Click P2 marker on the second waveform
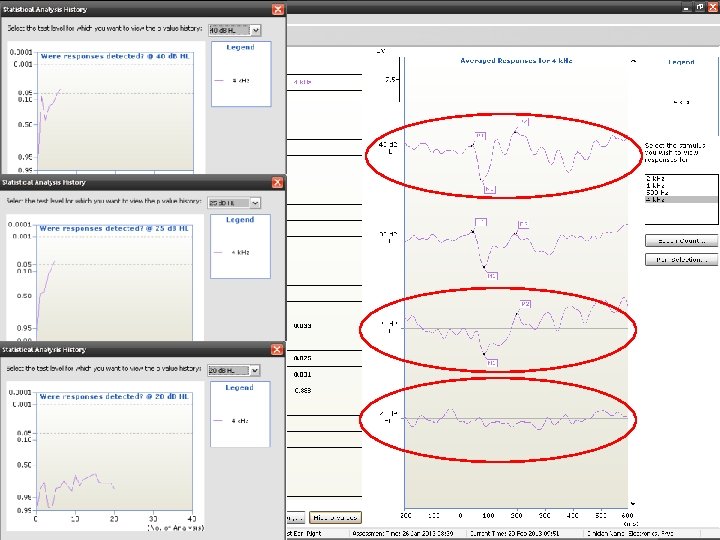Viewport: 720px width, 540px height. point(523,224)
